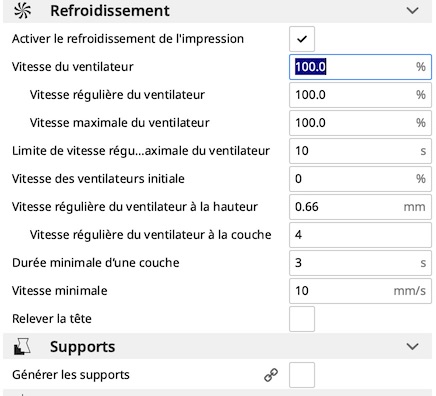
Task: Click the Limite de vitesse seconds field
Action: [360, 151]
